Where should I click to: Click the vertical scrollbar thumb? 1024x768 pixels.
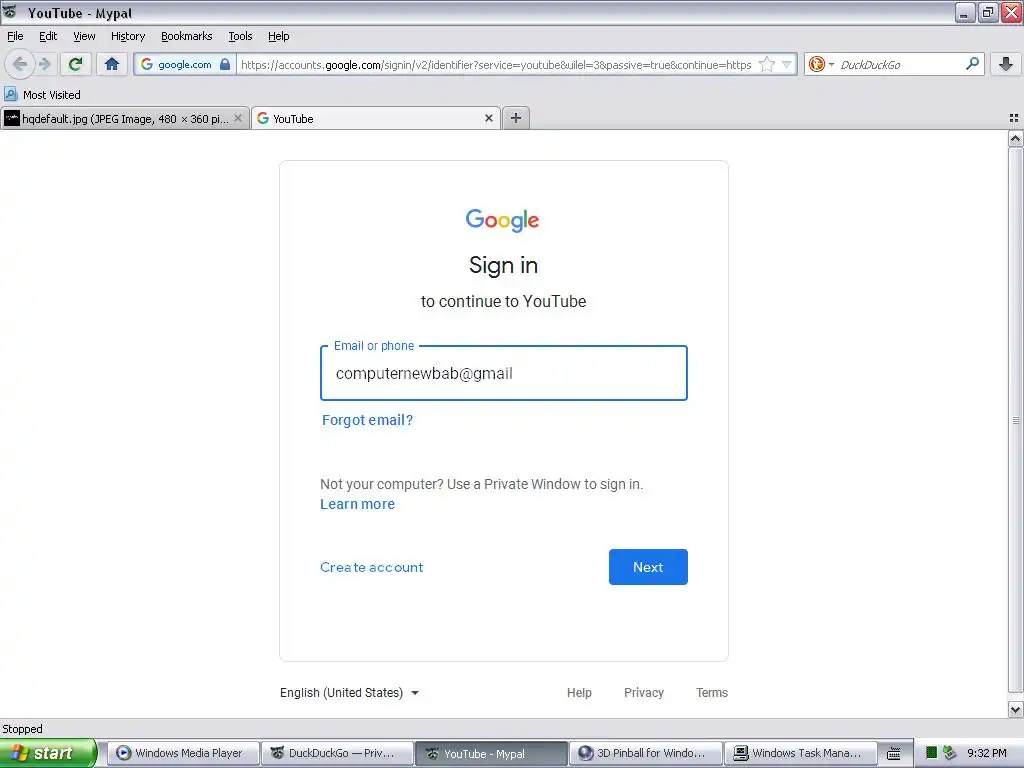pyautogui.click(x=1015, y=421)
